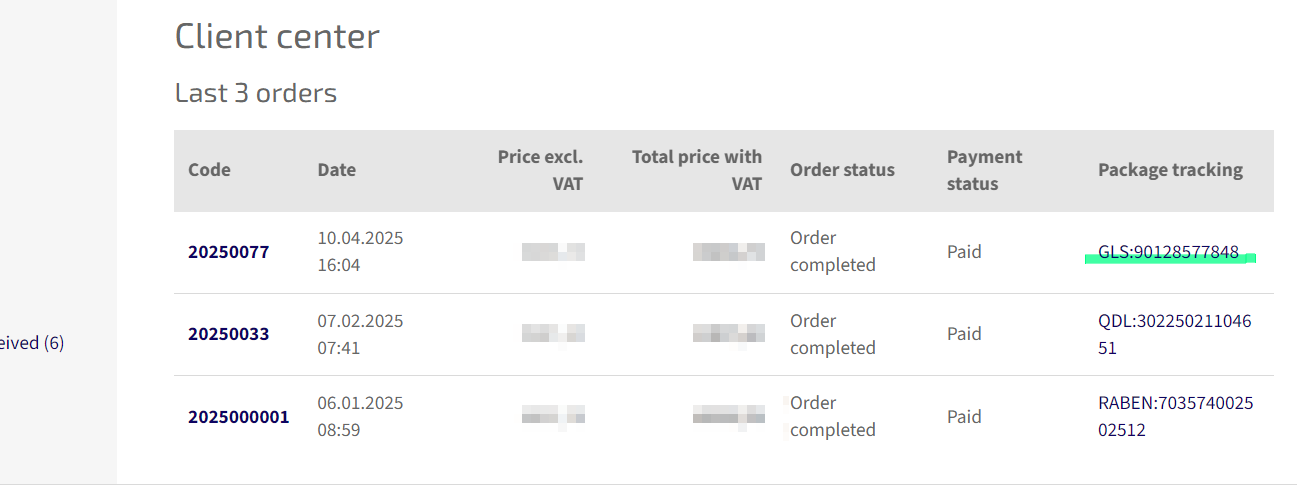Click GLS tracking number 90128577848
The width and height of the screenshot is (1297, 501).
tap(1168, 252)
